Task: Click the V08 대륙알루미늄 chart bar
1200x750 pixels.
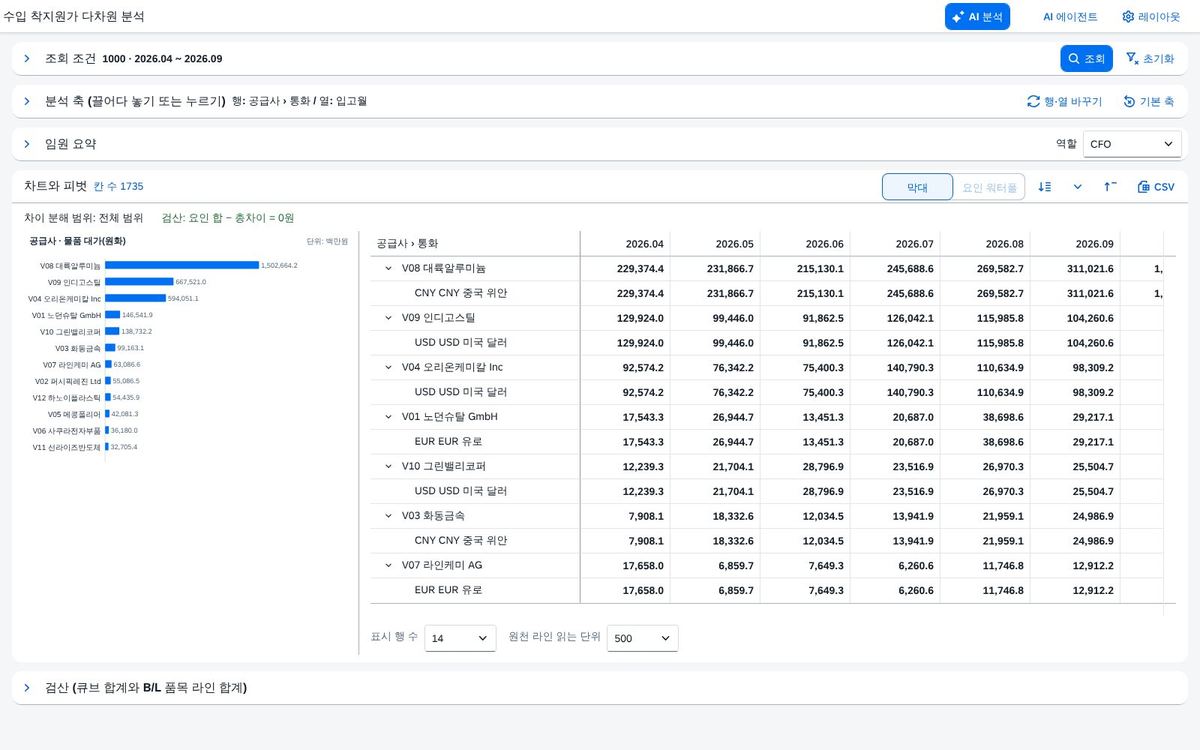Action: point(182,265)
